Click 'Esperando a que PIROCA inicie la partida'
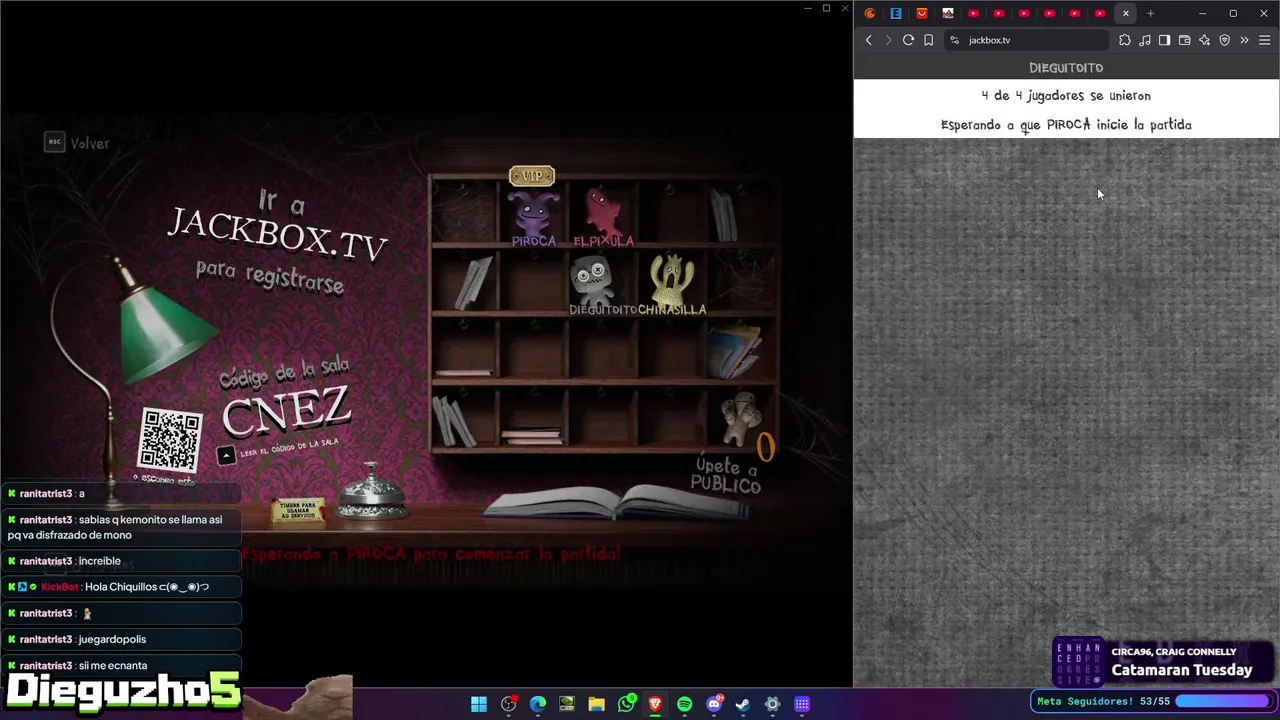 1066,125
